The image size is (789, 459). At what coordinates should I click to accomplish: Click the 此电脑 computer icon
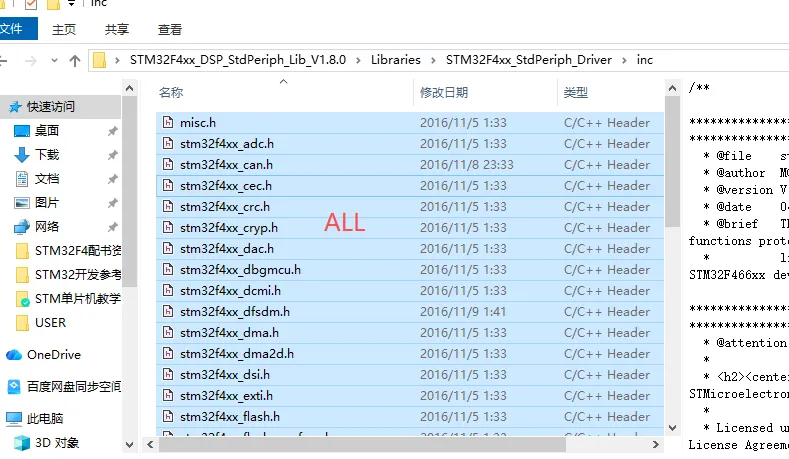pos(14,419)
